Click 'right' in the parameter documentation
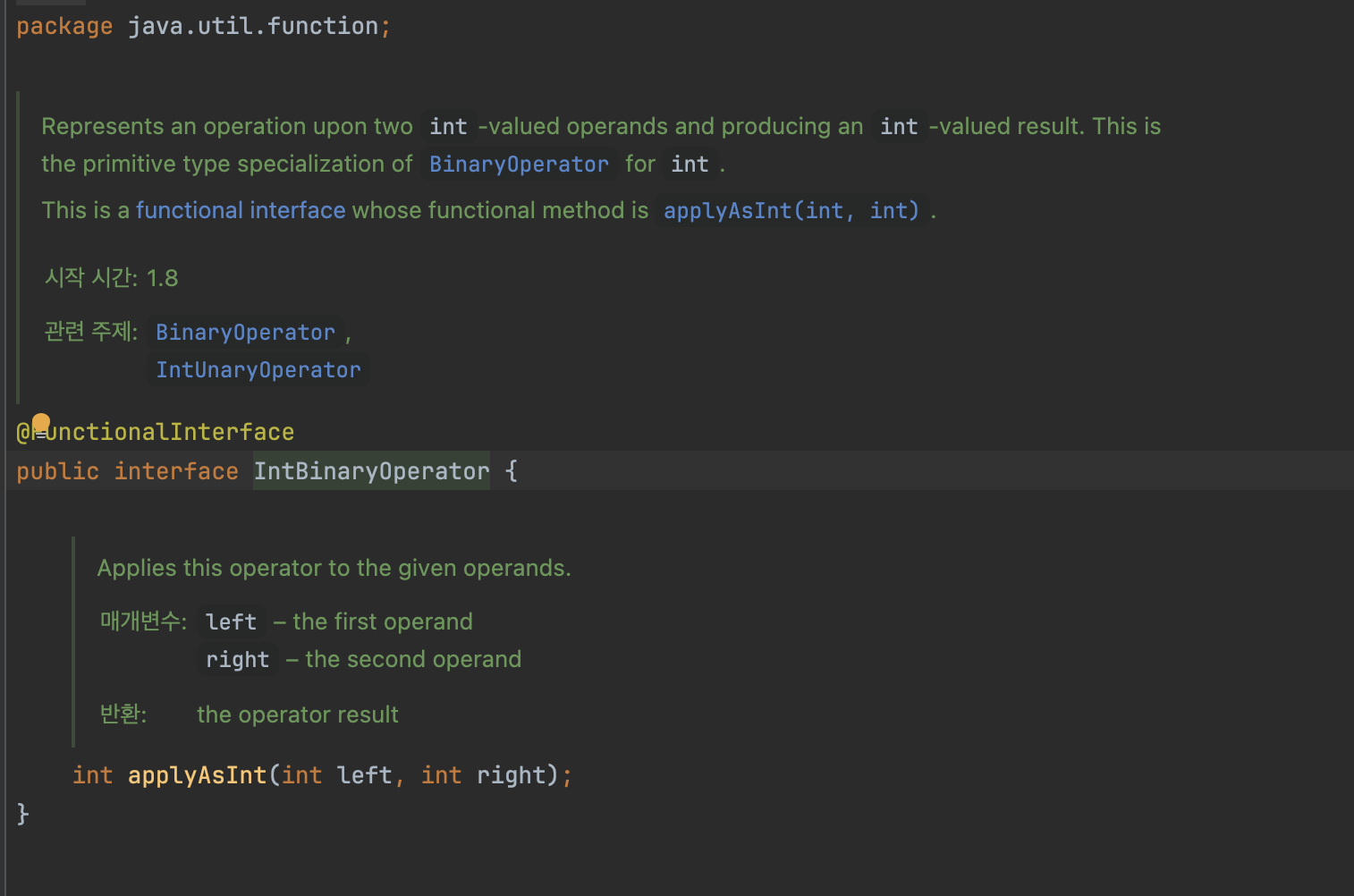This screenshot has height=896, width=1354. pos(237,660)
